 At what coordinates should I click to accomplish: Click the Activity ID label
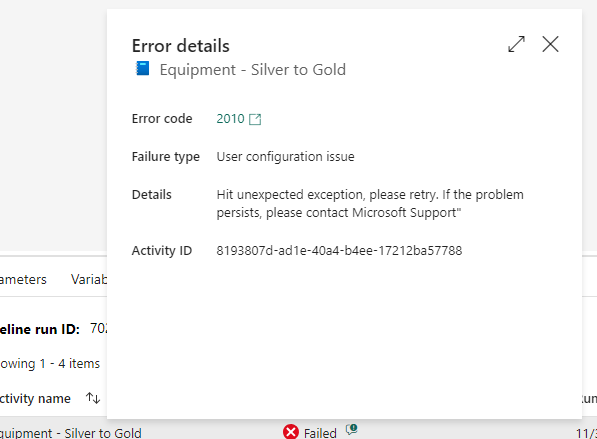pos(162,251)
